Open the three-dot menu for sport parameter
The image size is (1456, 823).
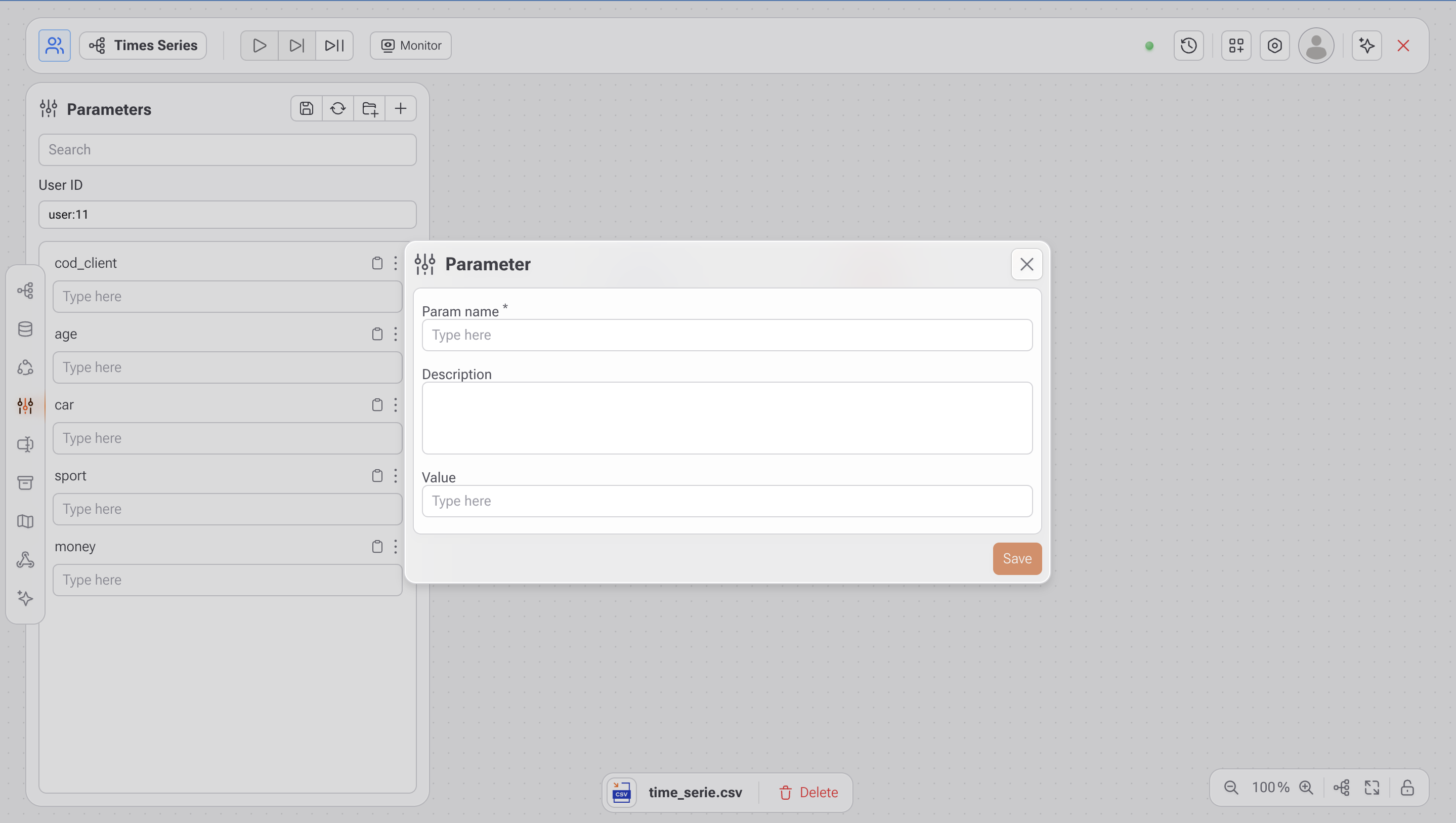[396, 476]
